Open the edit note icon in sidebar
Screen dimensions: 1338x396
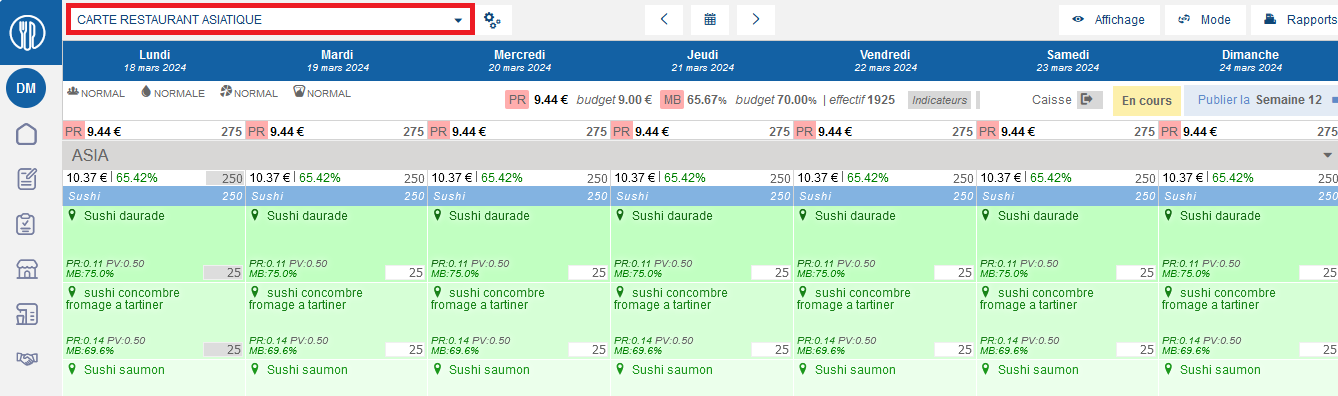(x=27, y=179)
